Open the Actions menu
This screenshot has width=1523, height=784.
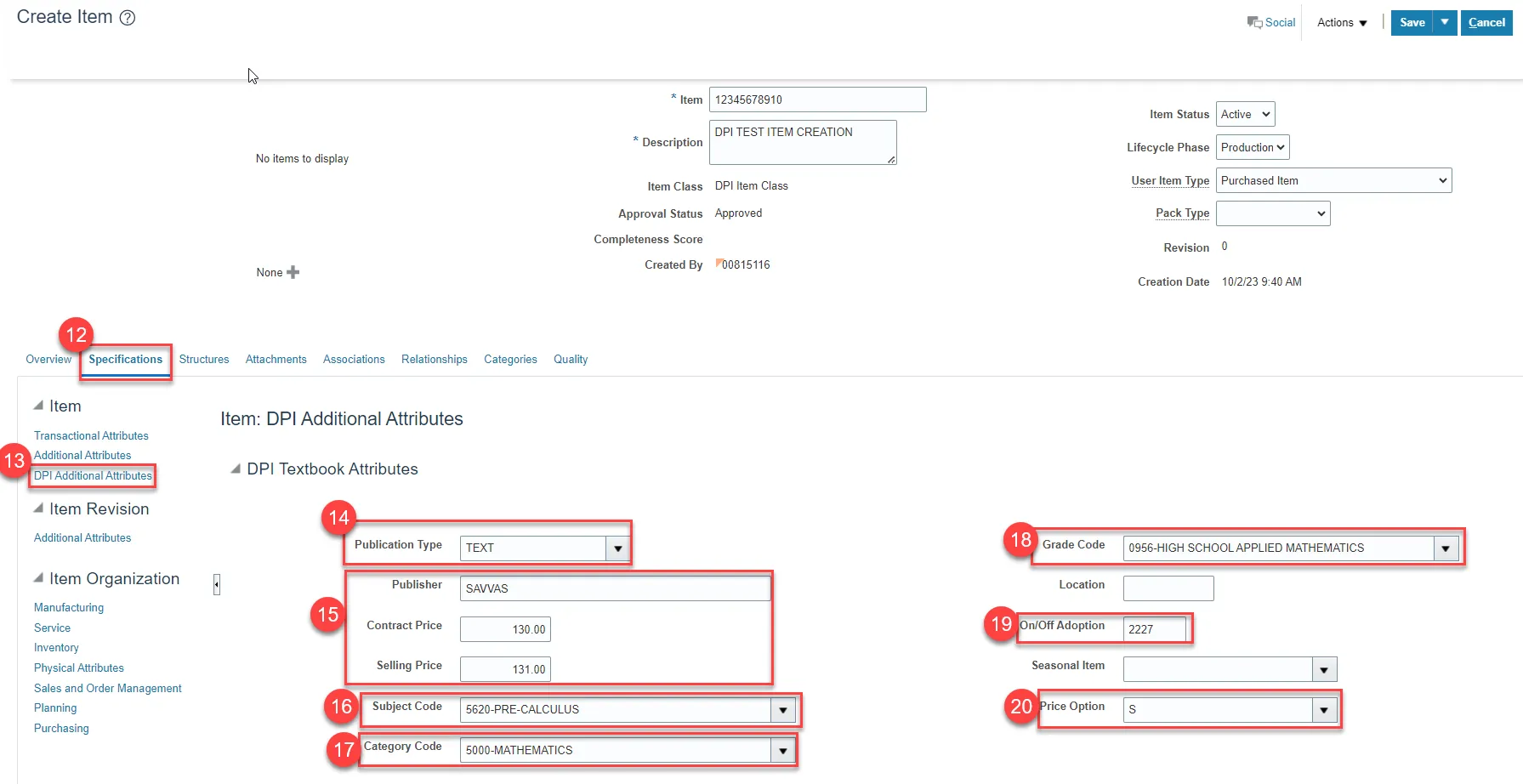click(x=1342, y=23)
